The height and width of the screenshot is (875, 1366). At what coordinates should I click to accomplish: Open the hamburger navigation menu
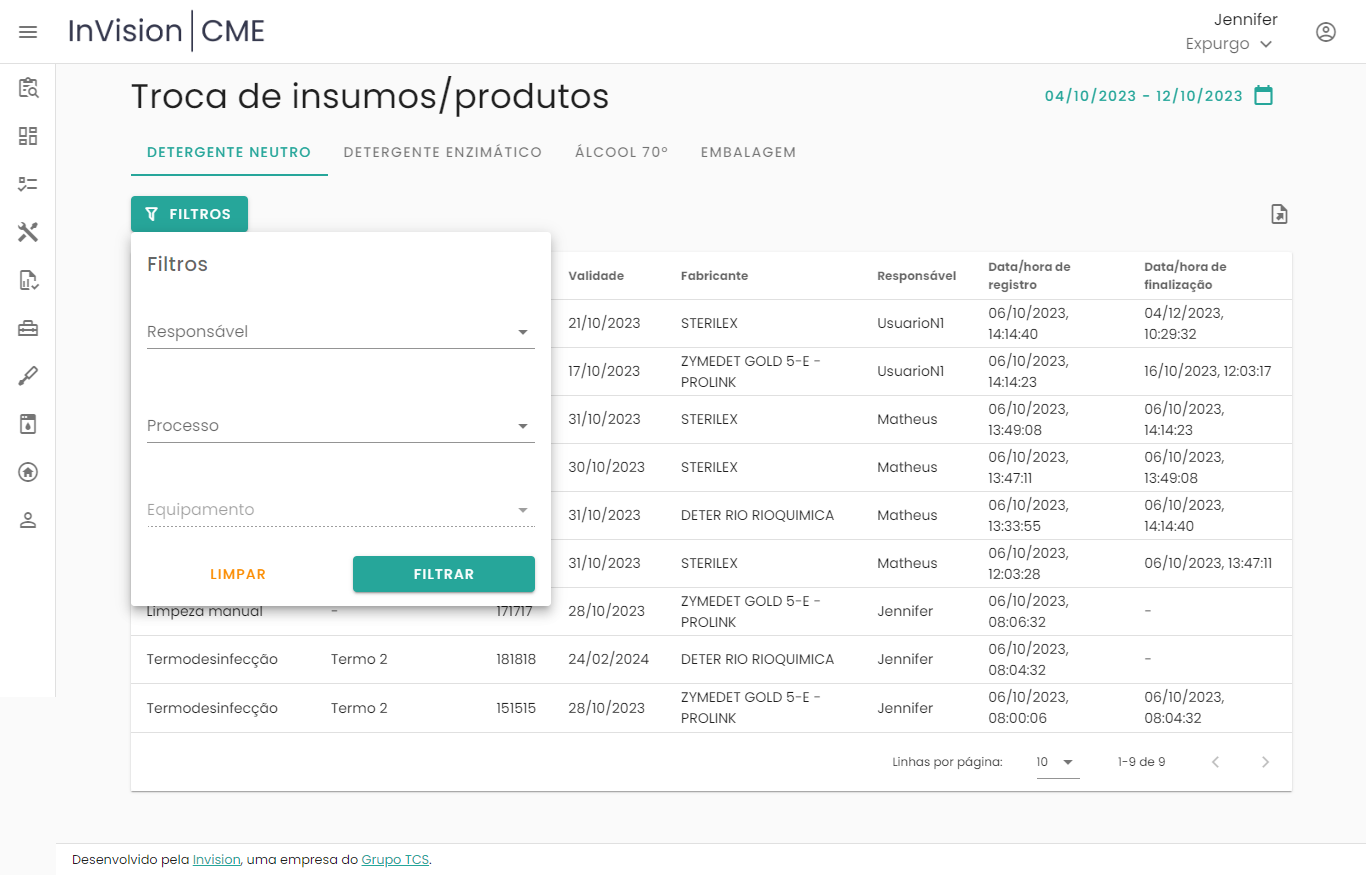click(28, 32)
